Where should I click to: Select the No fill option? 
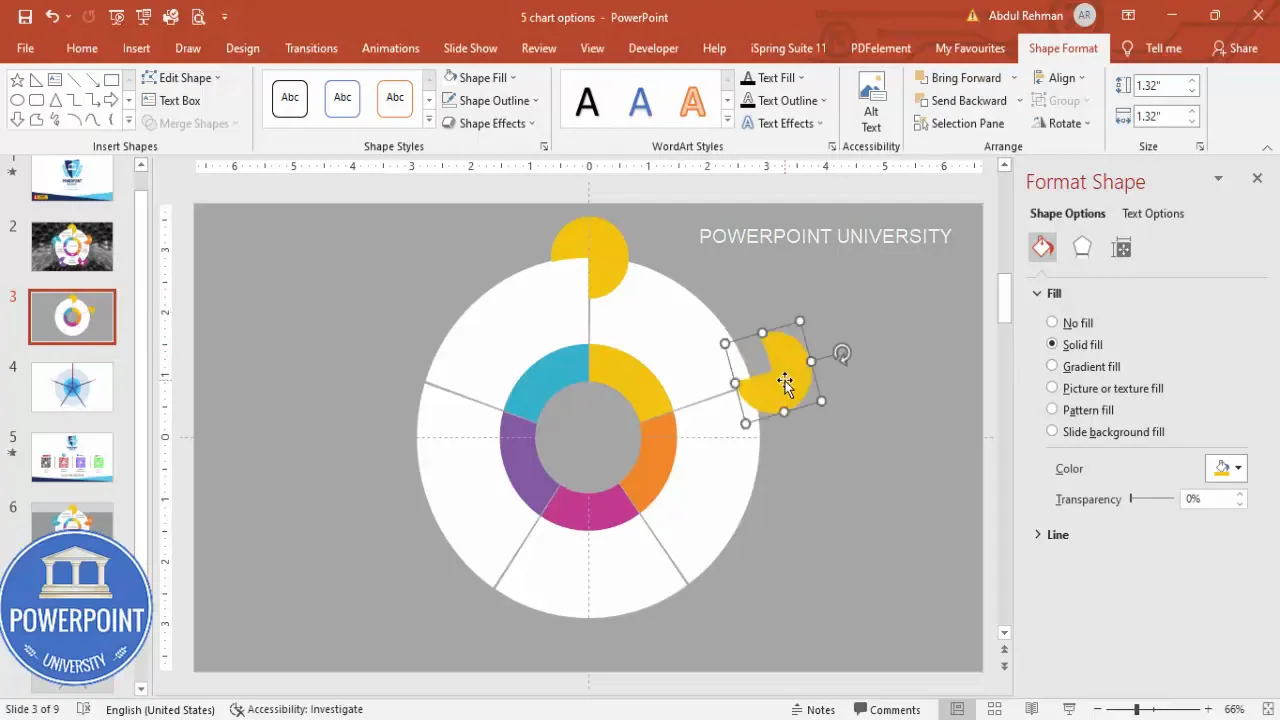pyautogui.click(x=1070, y=323)
